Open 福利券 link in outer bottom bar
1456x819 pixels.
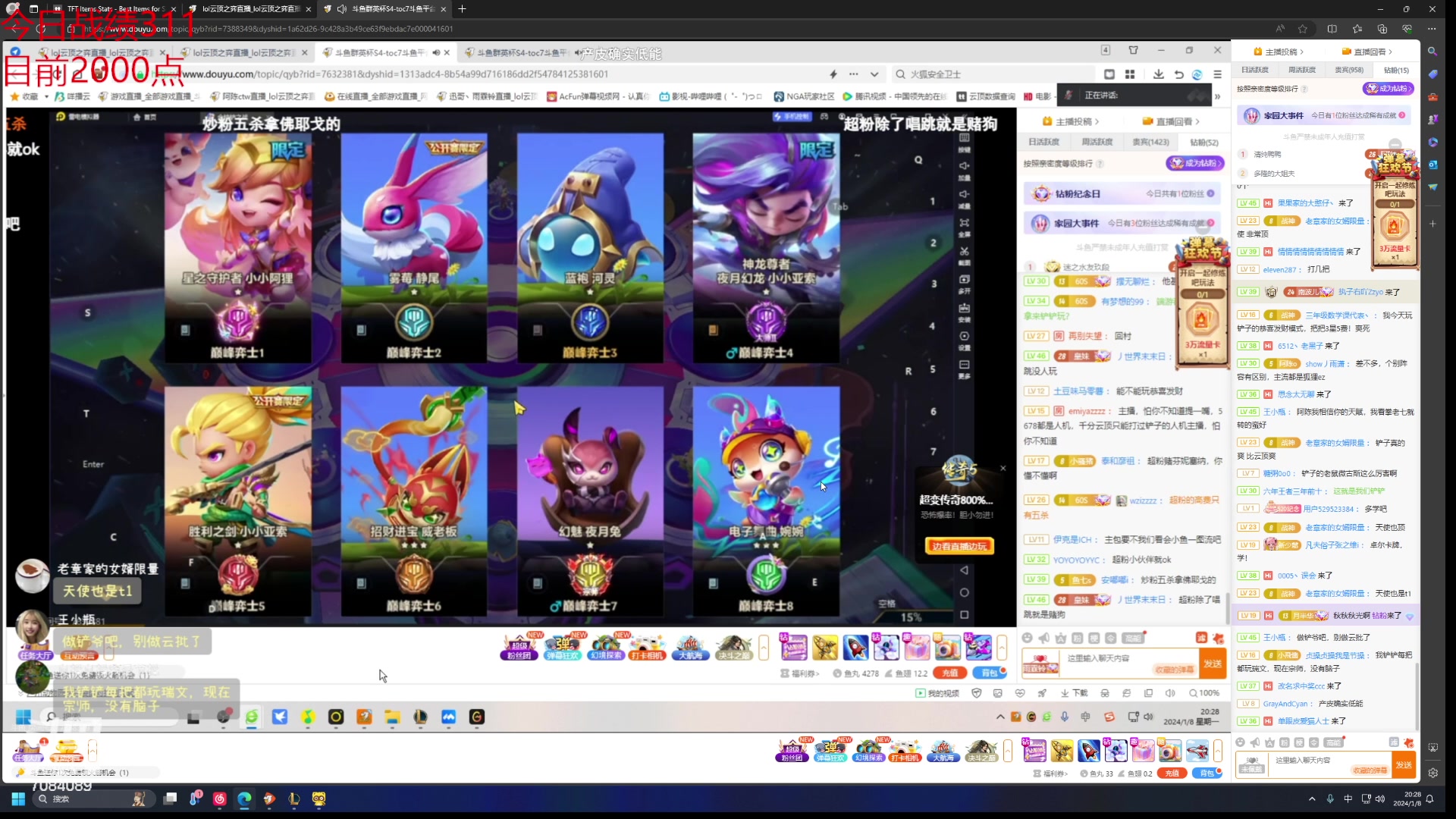point(1050,773)
